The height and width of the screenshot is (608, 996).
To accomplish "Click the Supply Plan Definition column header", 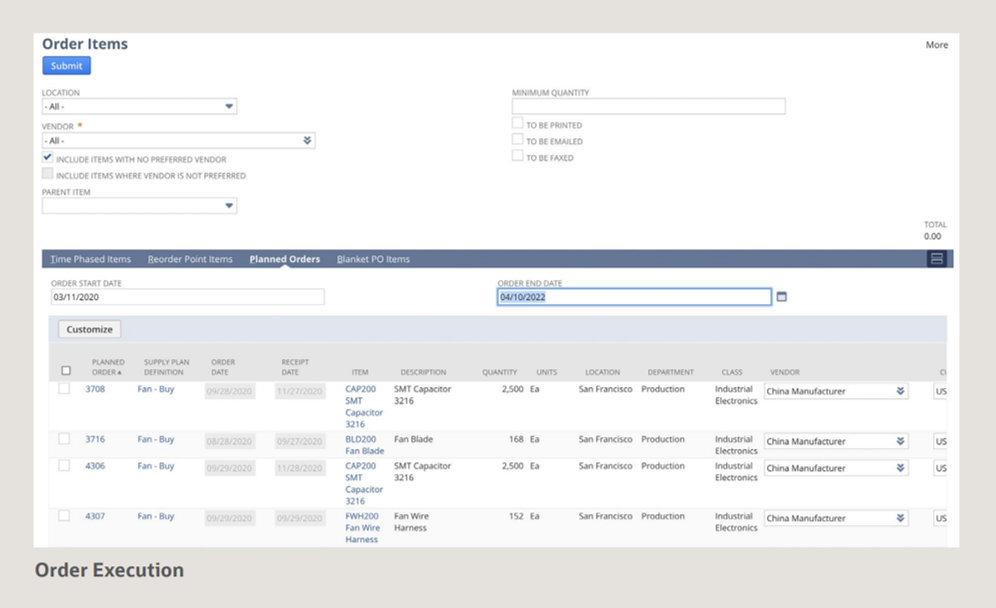I will coord(166,367).
